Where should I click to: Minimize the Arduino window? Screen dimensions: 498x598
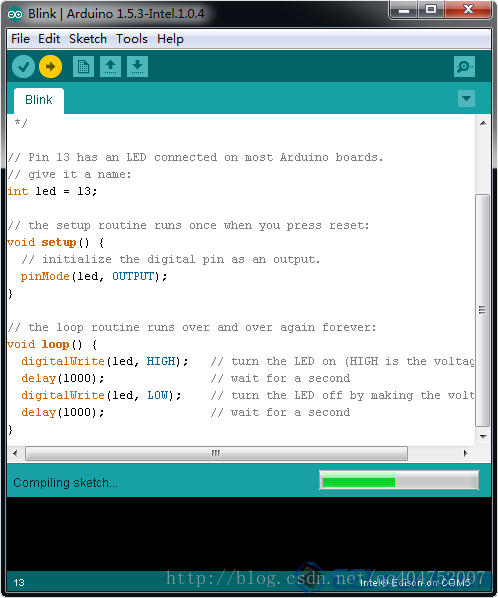tap(404, 10)
